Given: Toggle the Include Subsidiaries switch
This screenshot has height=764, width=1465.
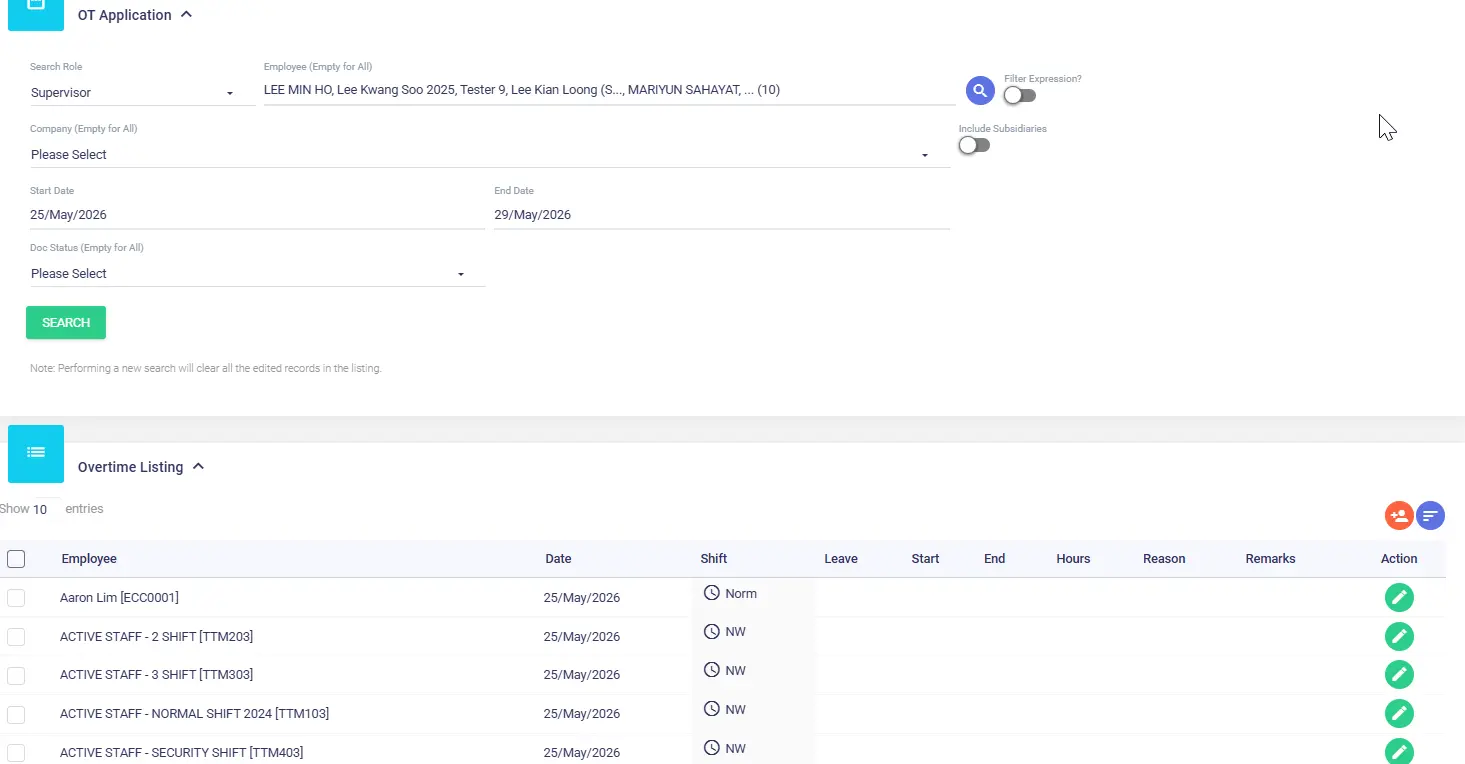Looking at the screenshot, I should click(x=974, y=145).
